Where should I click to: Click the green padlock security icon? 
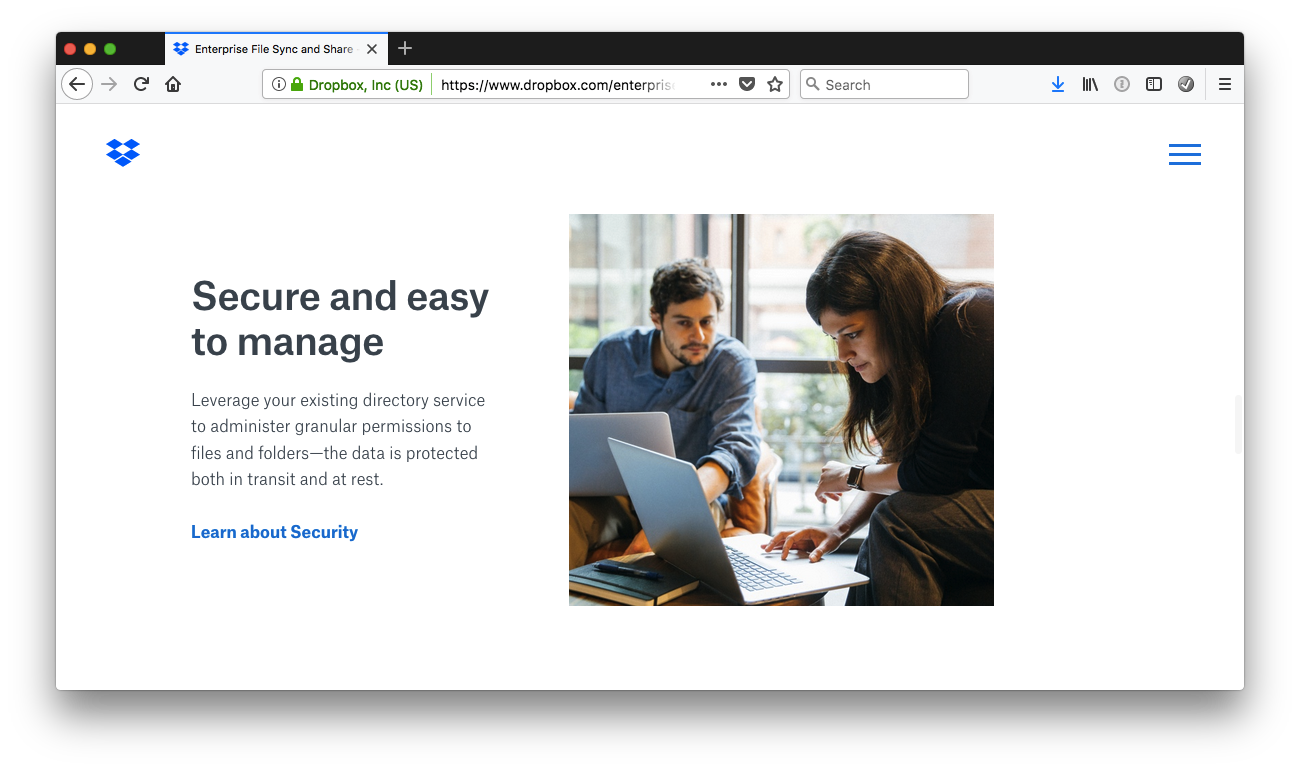(x=297, y=85)
